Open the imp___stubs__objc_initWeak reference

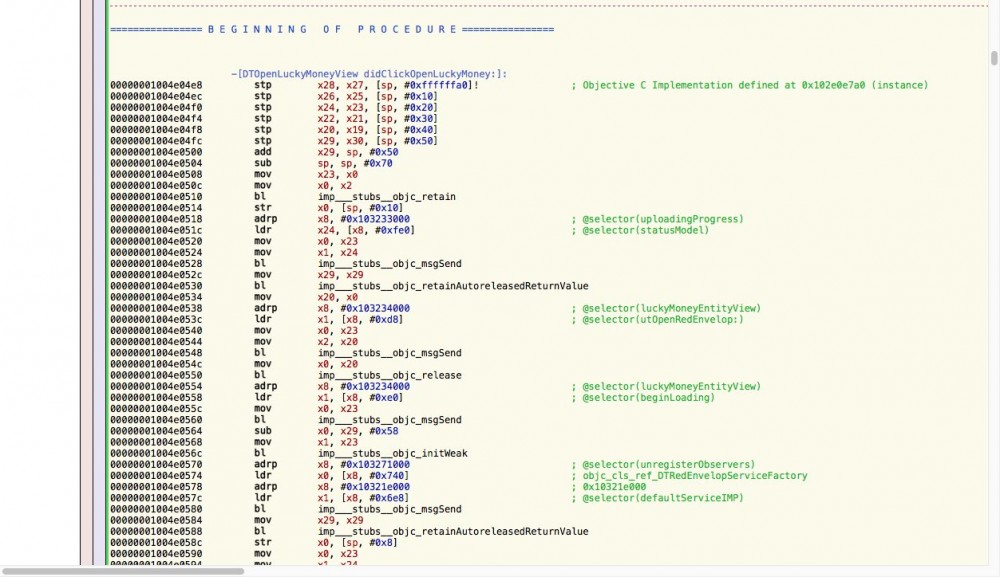point(392,453)
